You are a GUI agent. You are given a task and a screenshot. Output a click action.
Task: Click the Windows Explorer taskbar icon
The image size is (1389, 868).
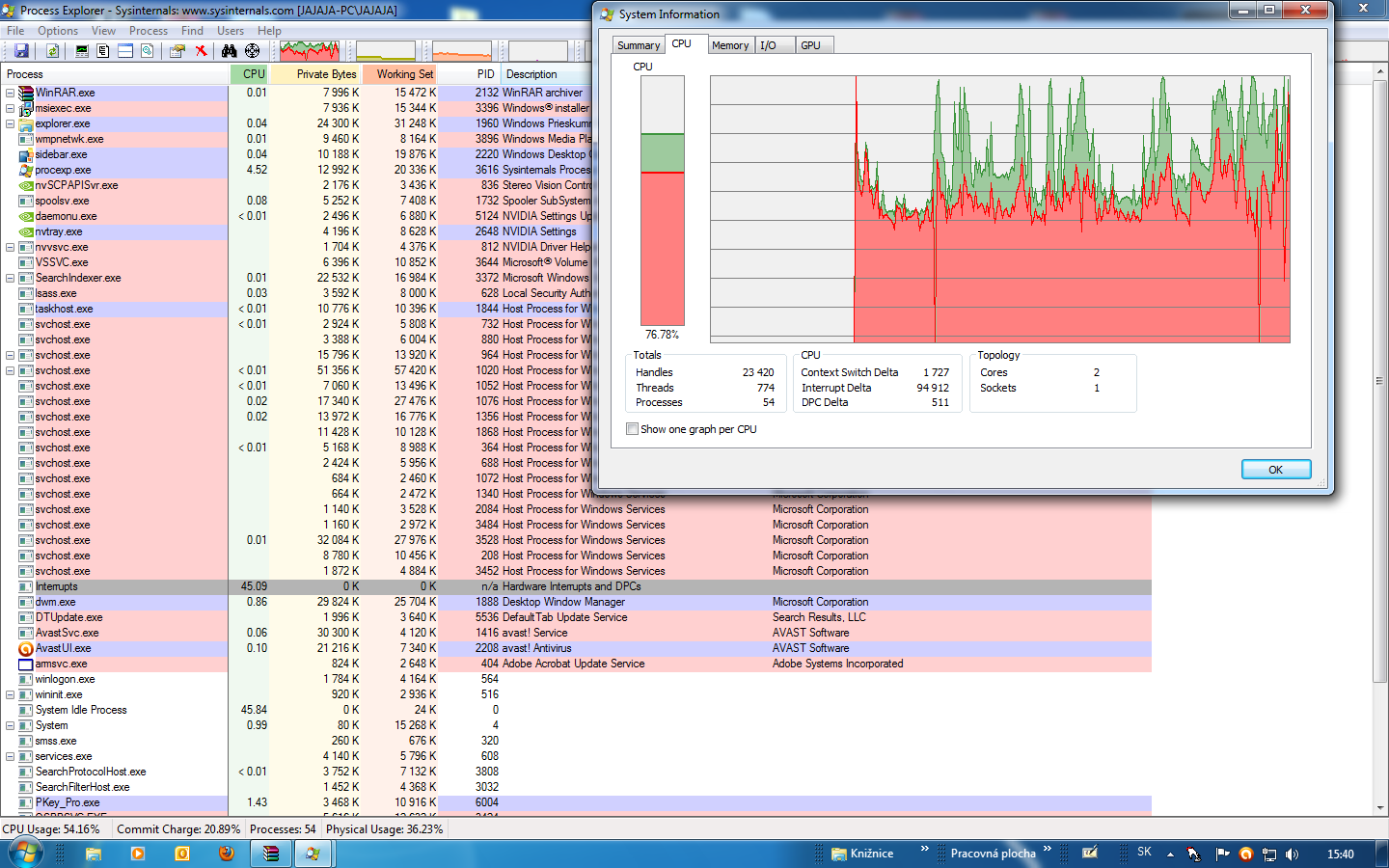click(x=94, y=854)
